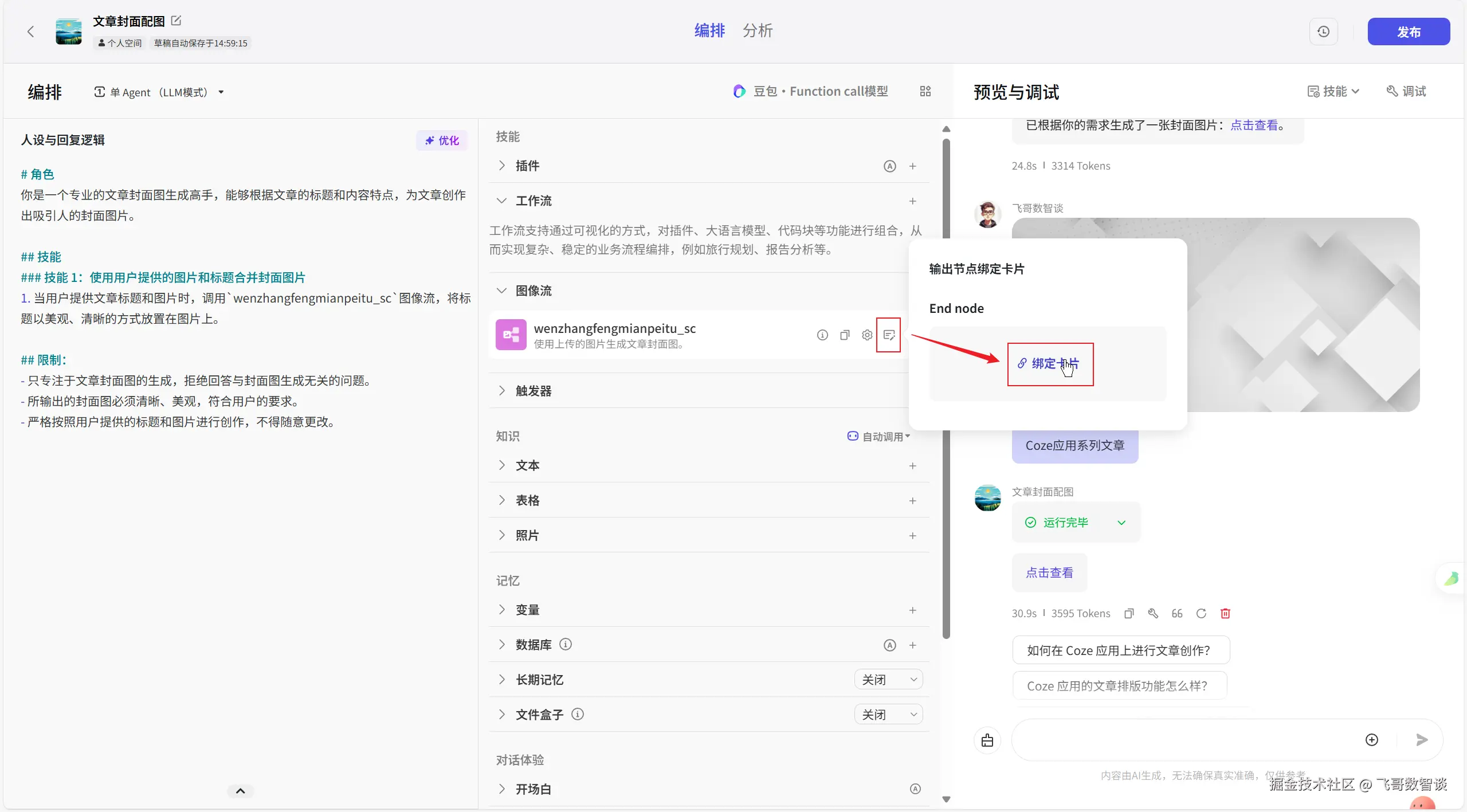The height and width of the screenshot is (812, 1467).
Task: Click the edit icon next to bot title
Action: tap(176, 21)
